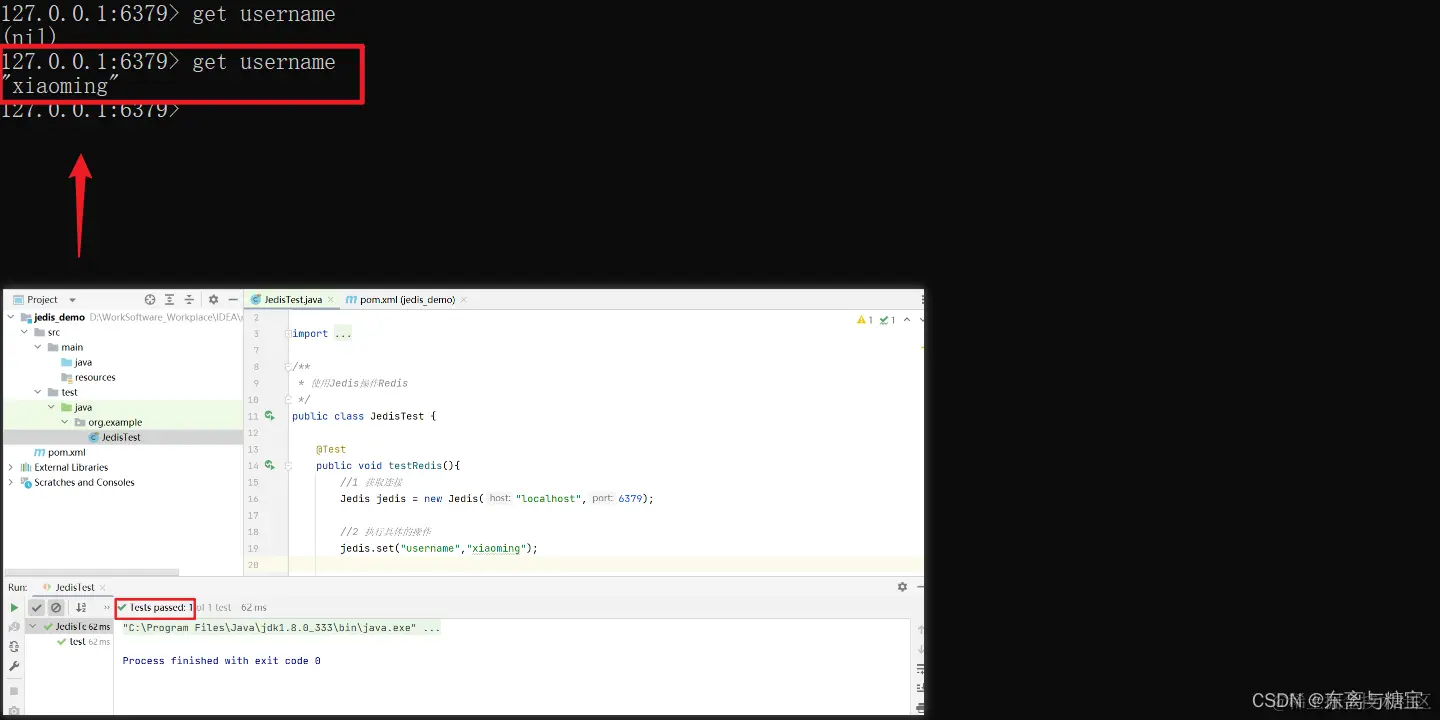The height and width of the screenshot is (720, 1440).
Task: Expand External Libraries node
Action: coord(11,467)
